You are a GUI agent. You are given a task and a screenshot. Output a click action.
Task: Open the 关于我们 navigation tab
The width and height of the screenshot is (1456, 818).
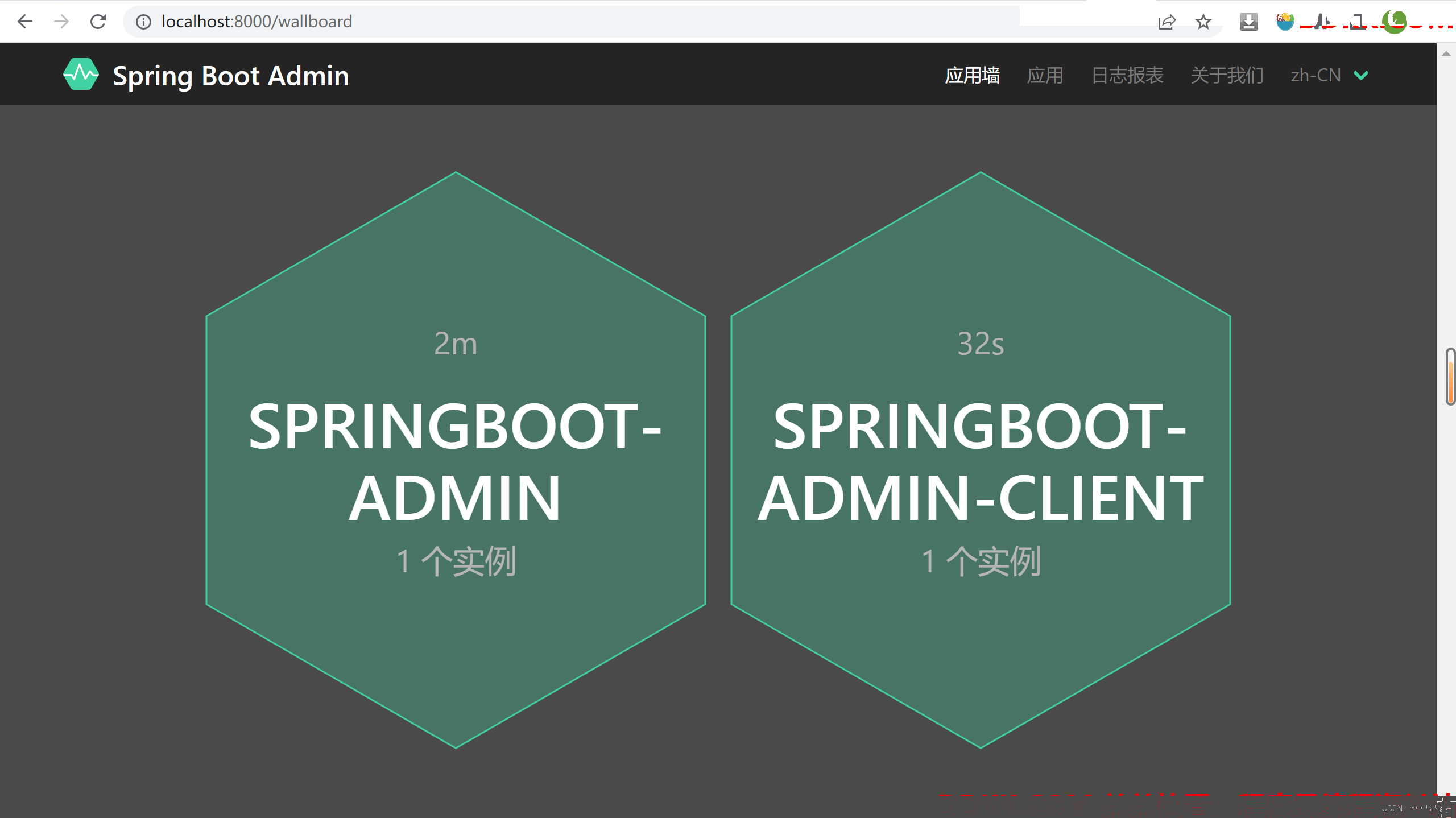1227,75
